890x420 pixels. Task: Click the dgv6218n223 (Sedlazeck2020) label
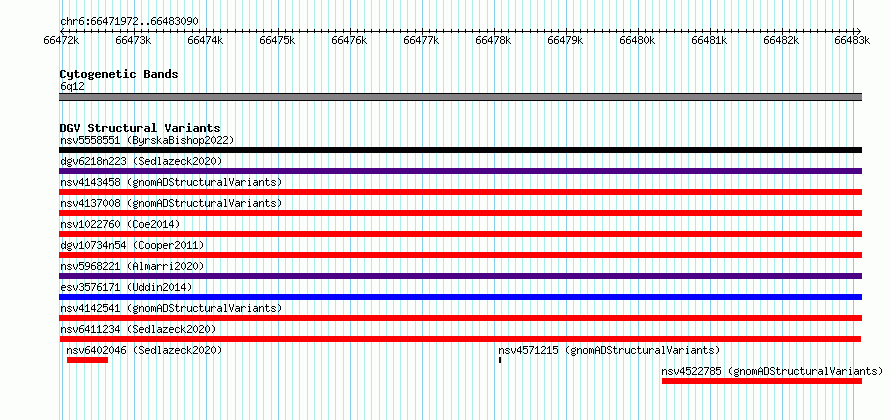(x=141, y=161)
